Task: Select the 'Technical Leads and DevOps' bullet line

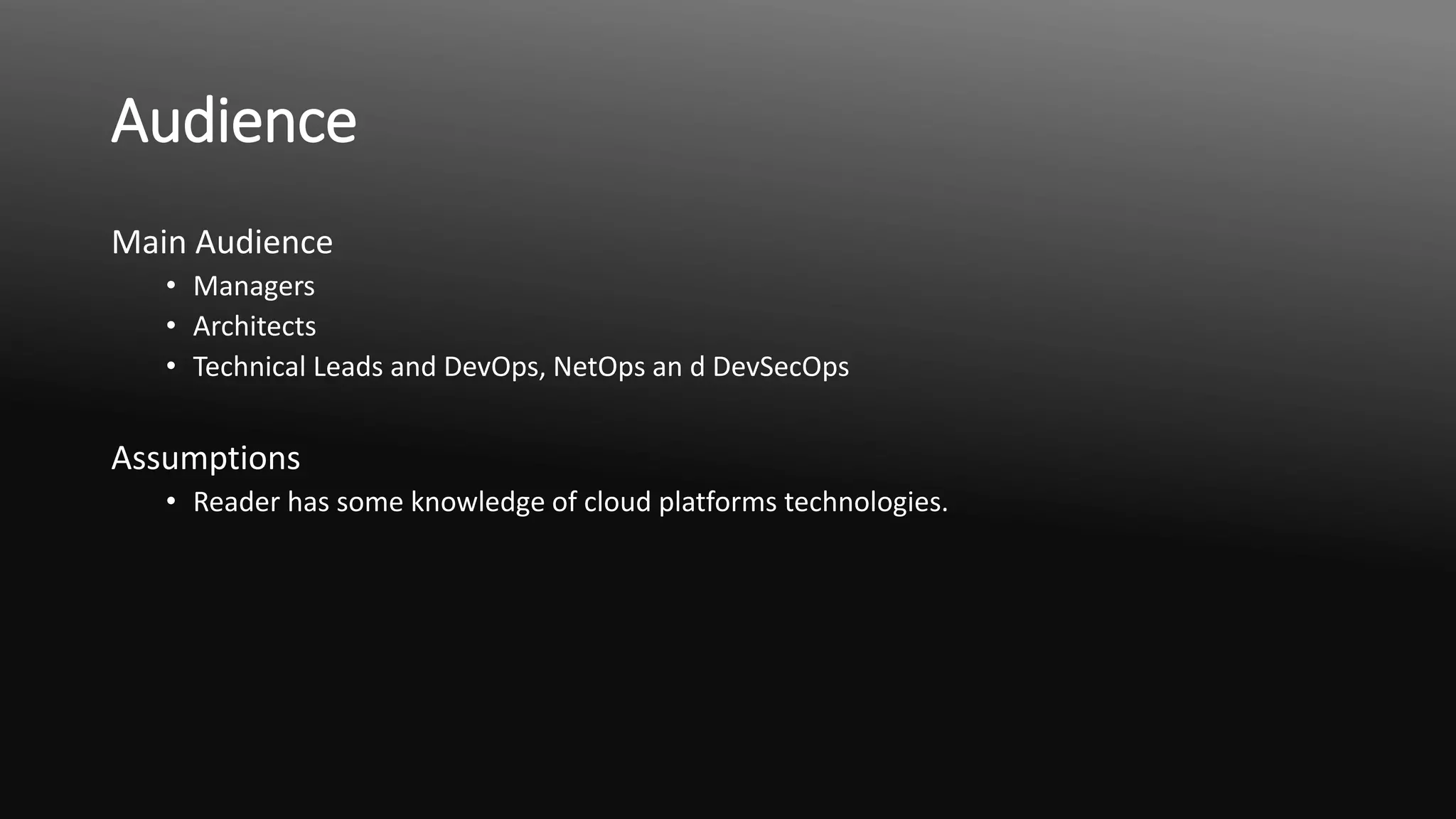Action: (521, 367)
